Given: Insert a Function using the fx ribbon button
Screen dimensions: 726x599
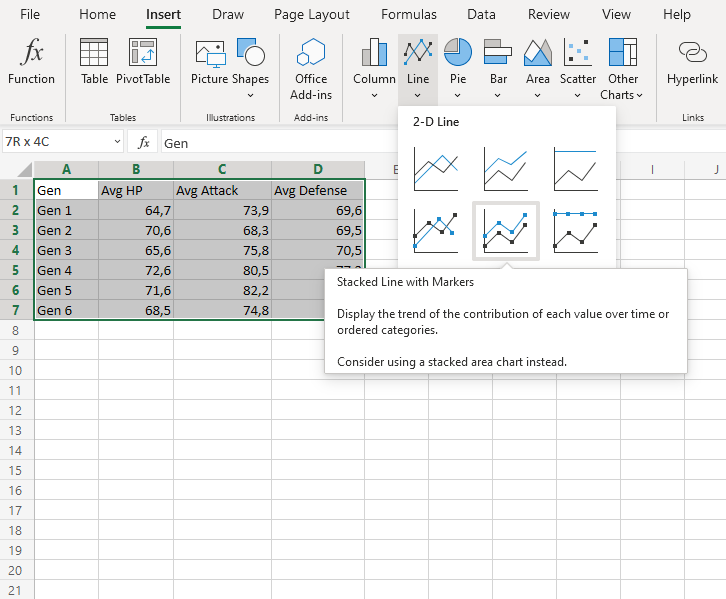Looking at the screenshot, I should click(32, 63).
